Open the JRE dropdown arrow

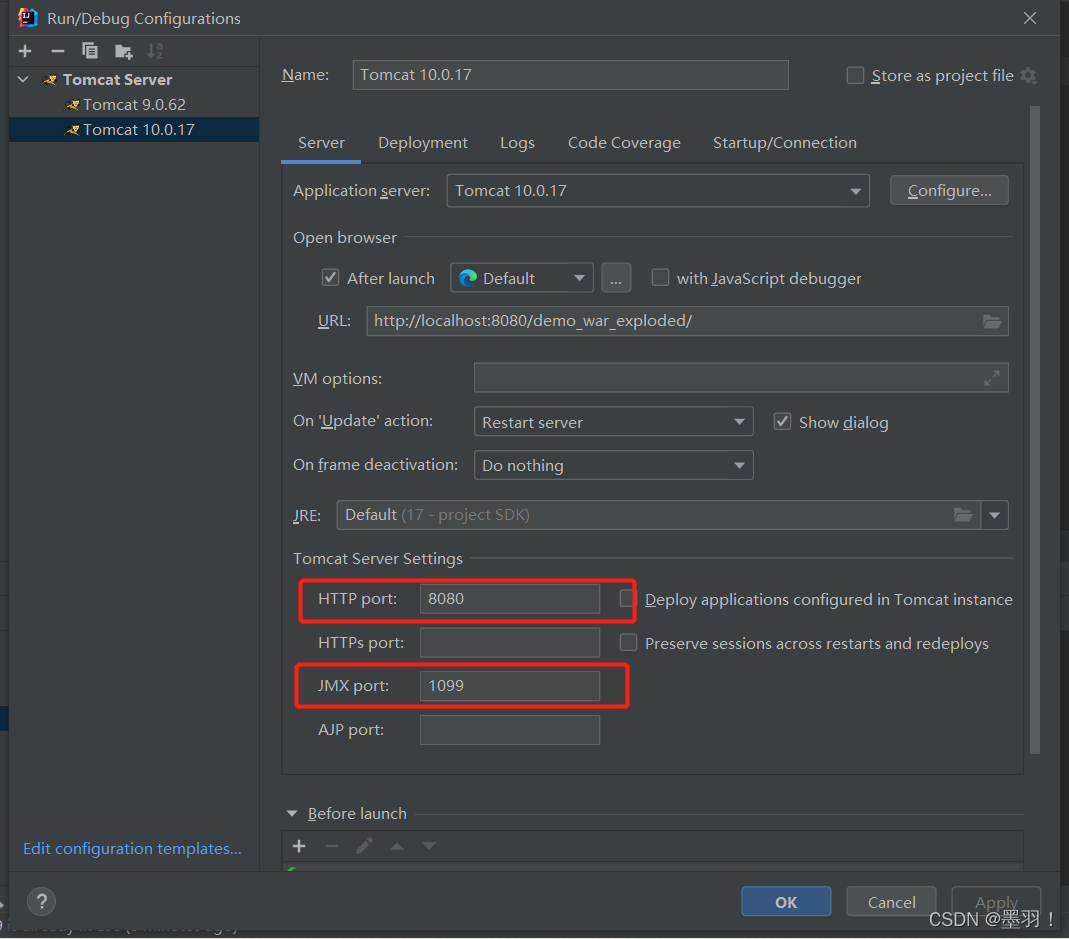995,515
